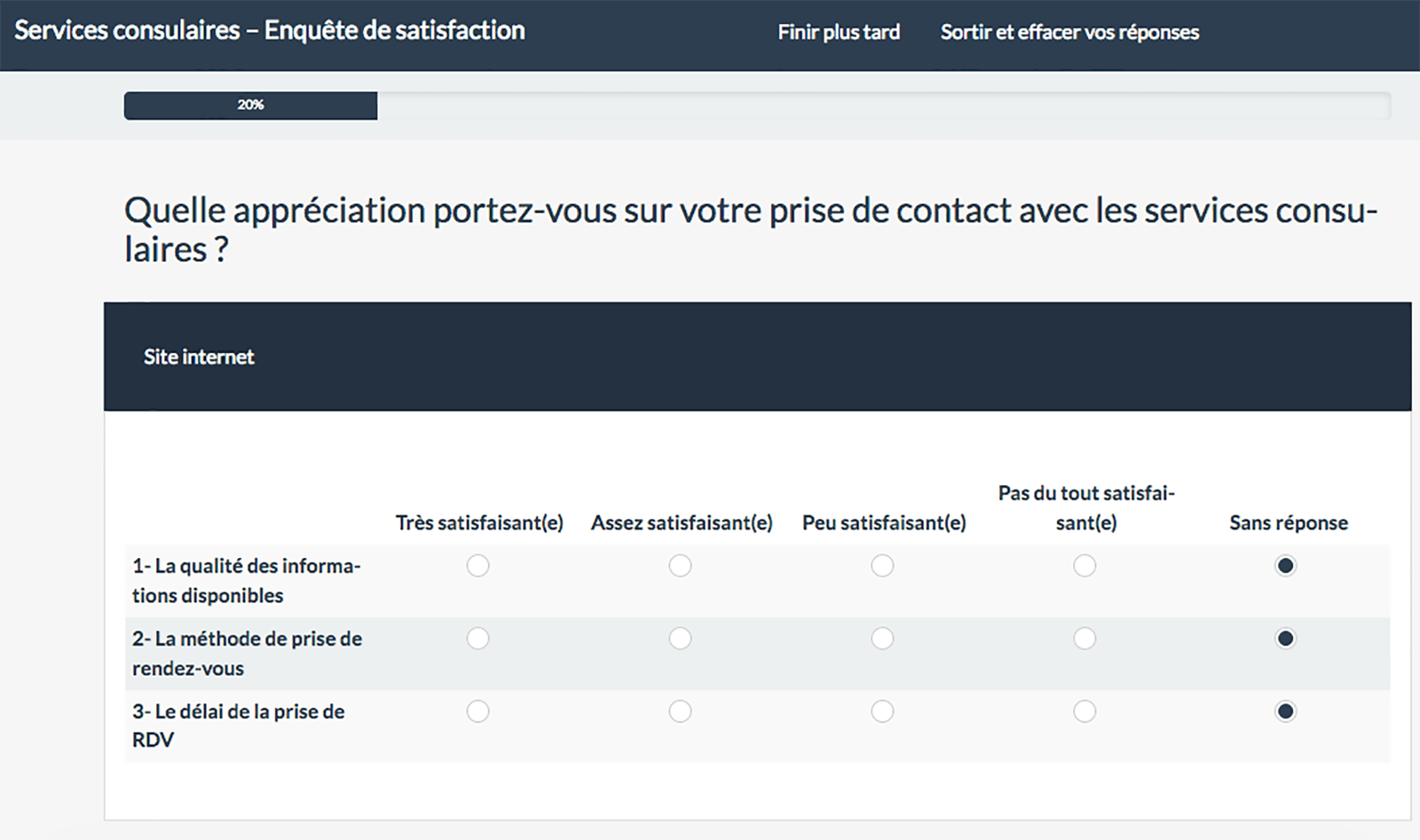
Task: Click Sortir et effacer vos réponses
Action: 1069,32
